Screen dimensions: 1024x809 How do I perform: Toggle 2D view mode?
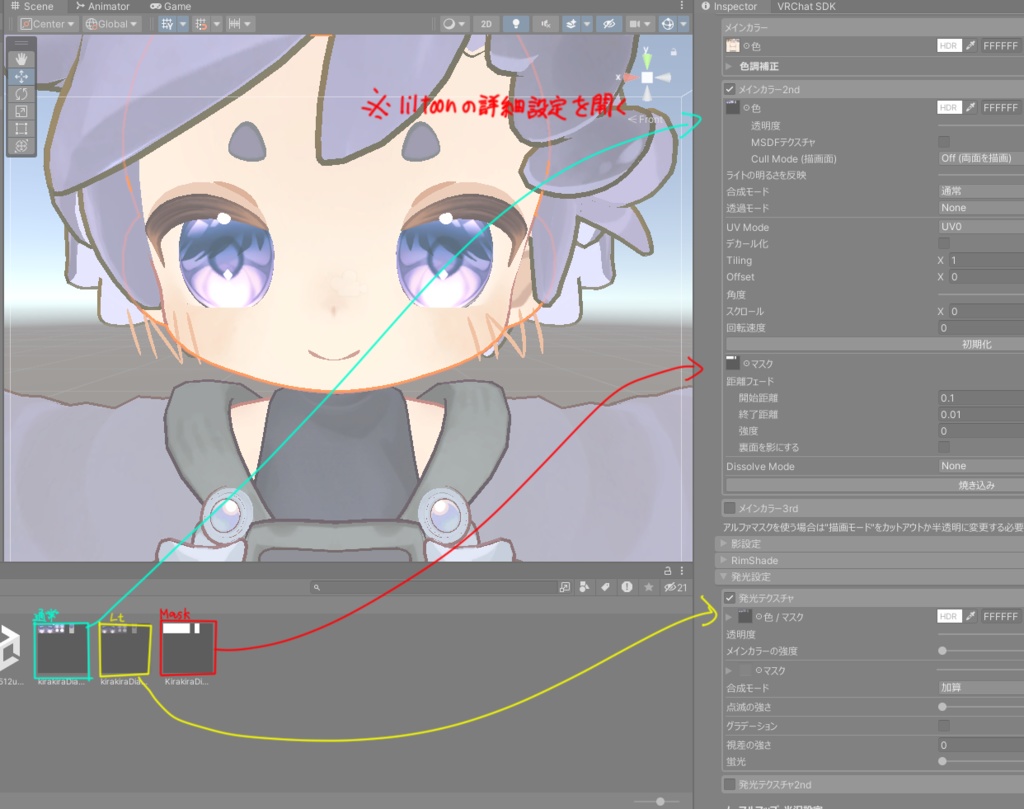(x=487, y=23)
